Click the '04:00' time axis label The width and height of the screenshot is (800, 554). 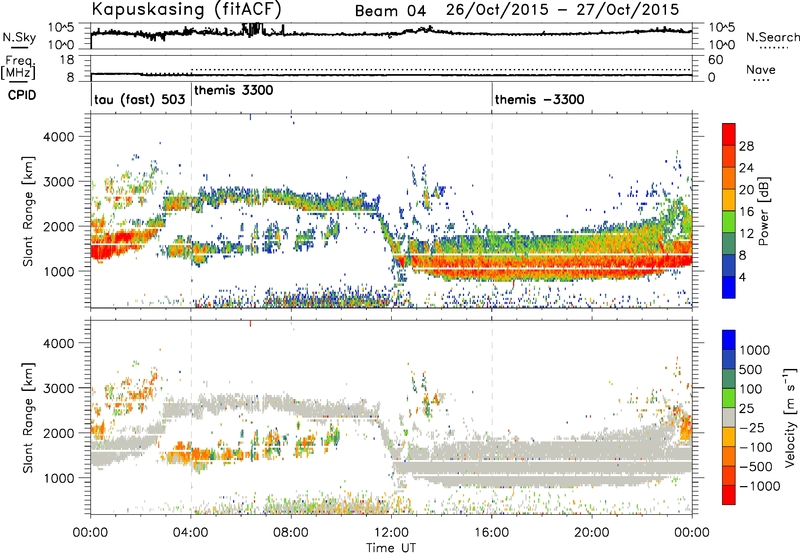tap(190, 533)
